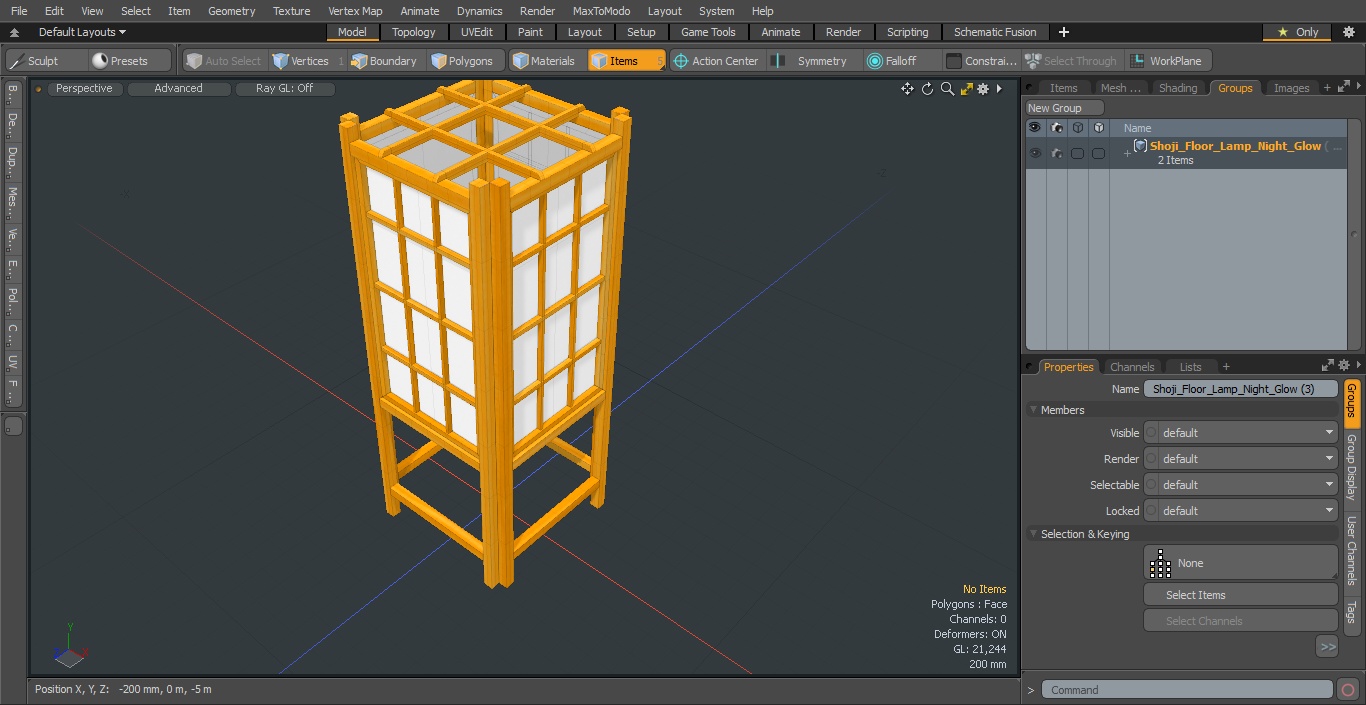Viewport: 1366px width, 705px height.
Task: Switch to the Shading tab
Action: (1177, 88)
